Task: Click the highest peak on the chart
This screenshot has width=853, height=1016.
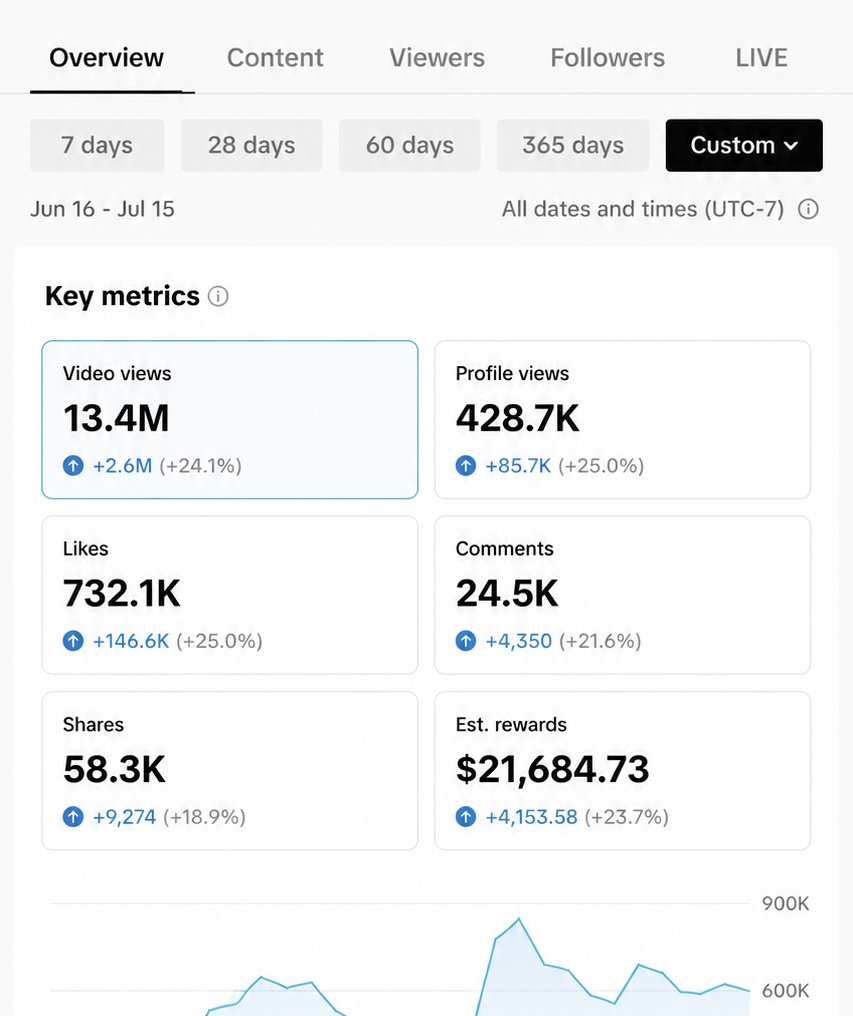Action: pos(519,919)
